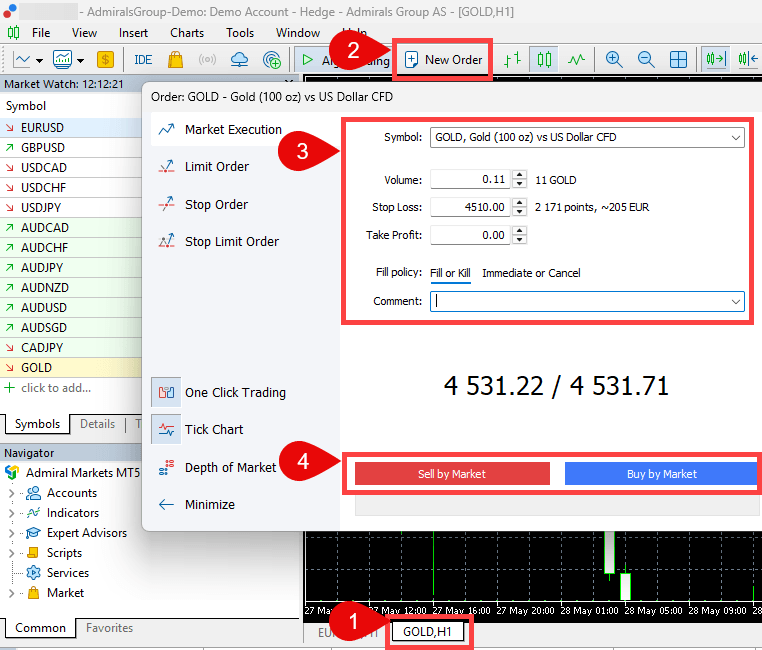Open Tick Chart in order dialog

coord(214,429)
